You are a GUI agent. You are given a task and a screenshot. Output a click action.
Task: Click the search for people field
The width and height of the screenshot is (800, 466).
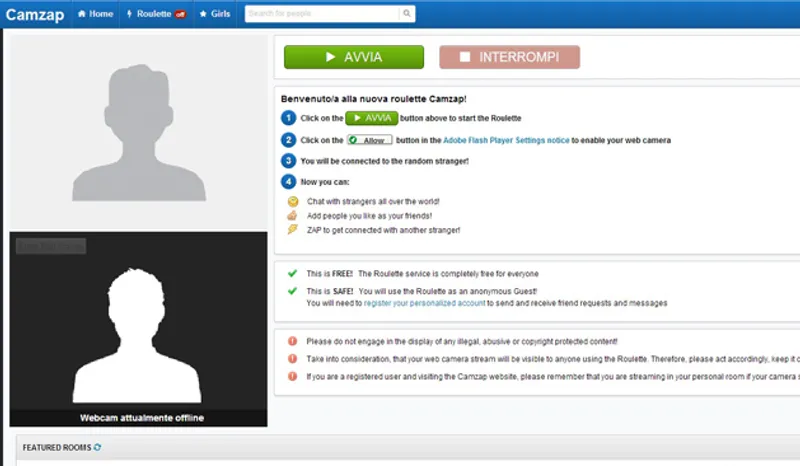coord(322,14)
